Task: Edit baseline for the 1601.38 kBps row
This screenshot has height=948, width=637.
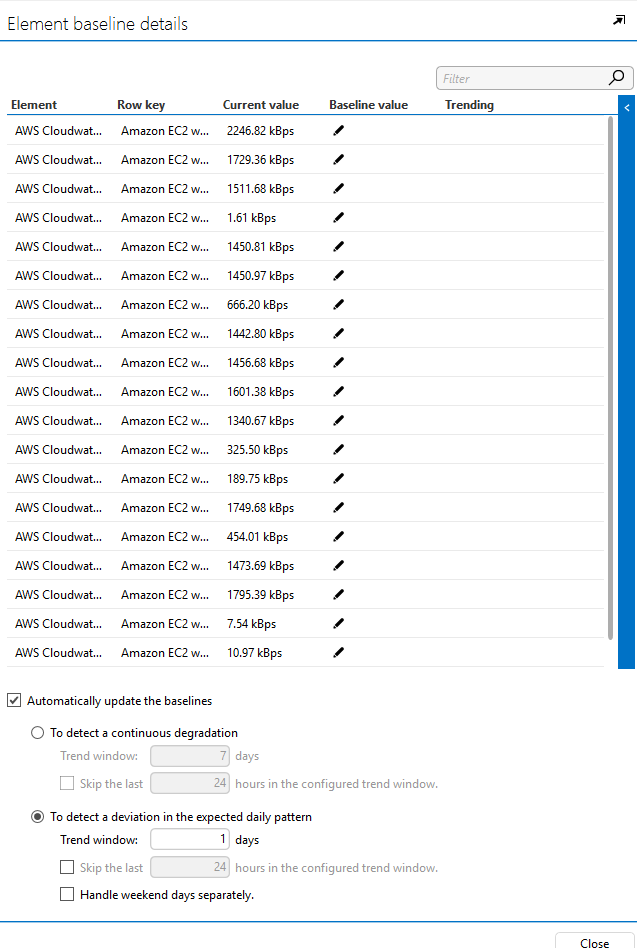Action: pos(338,392)
